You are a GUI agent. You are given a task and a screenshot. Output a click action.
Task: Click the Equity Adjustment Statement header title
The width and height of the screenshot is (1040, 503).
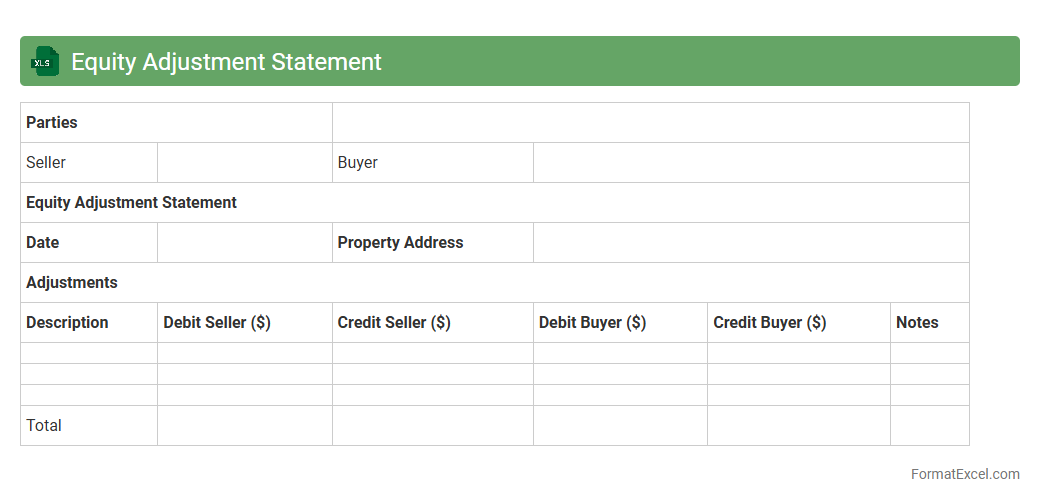click(226, 62)
